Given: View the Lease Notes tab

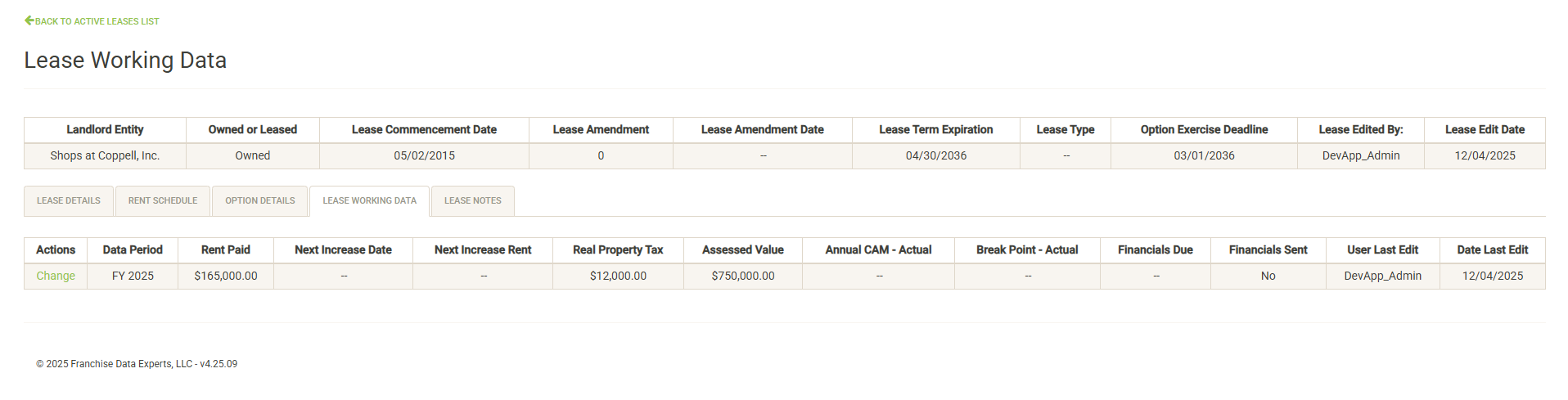Looking at the screenshot, I should (472, 200).
